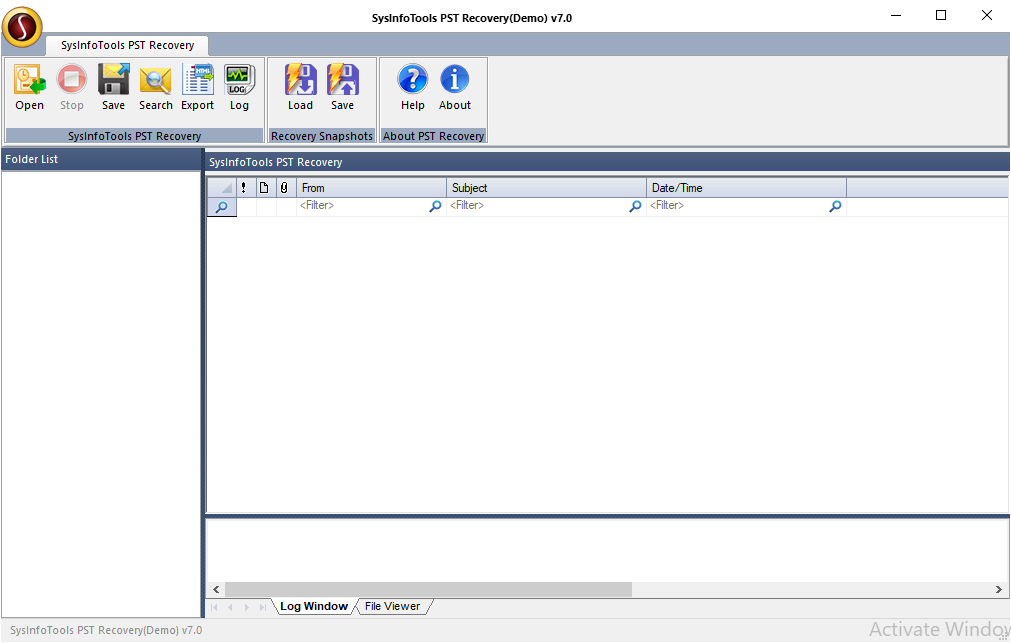
Task: Open a PST file with the Open icon
Action: [x=30, y=87]
